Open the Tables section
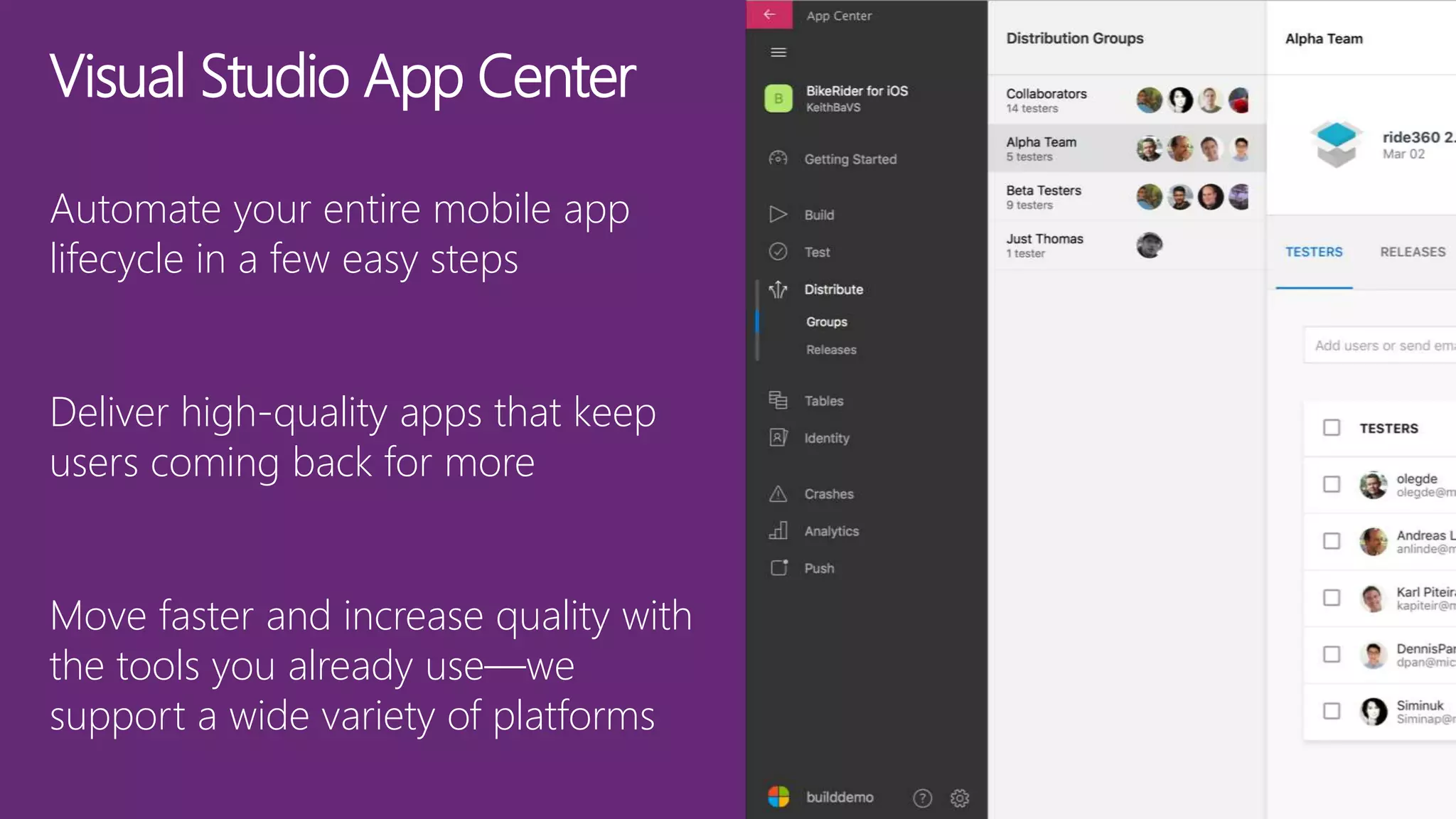This screenshot has height=819, width=1456. coord(823,401)
